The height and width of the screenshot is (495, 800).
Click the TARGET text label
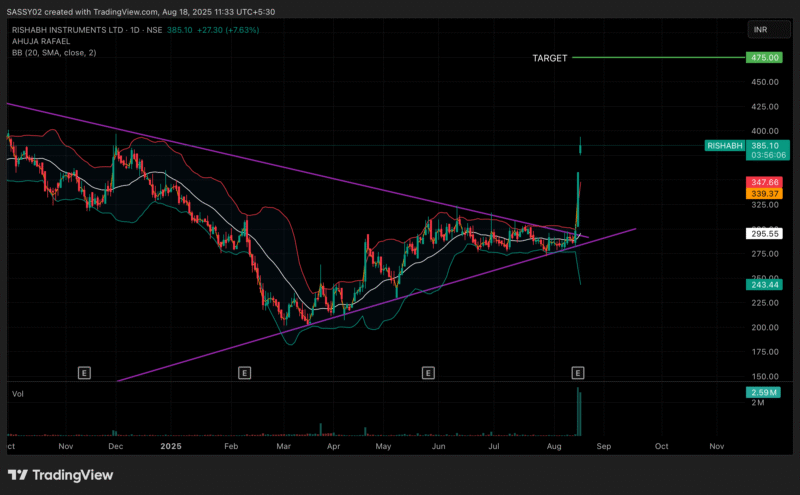point(549,58)
